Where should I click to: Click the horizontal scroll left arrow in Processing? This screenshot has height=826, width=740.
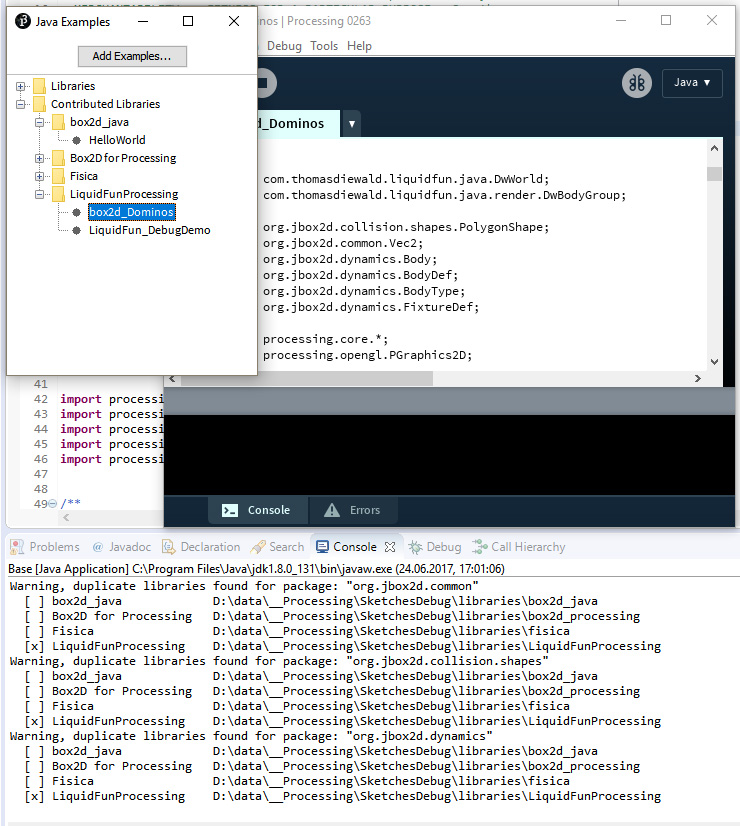coord(172,379)
